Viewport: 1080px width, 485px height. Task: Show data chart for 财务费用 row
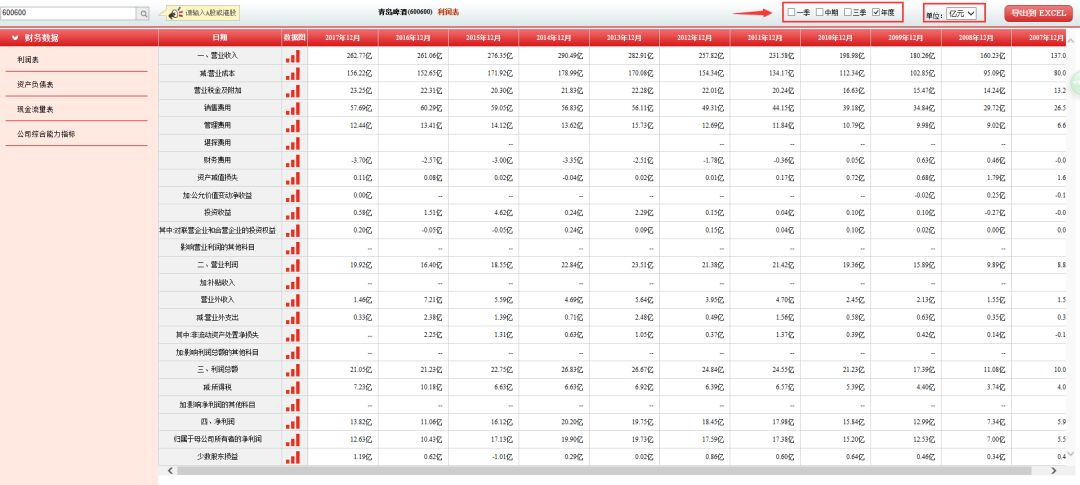[293, 161]
